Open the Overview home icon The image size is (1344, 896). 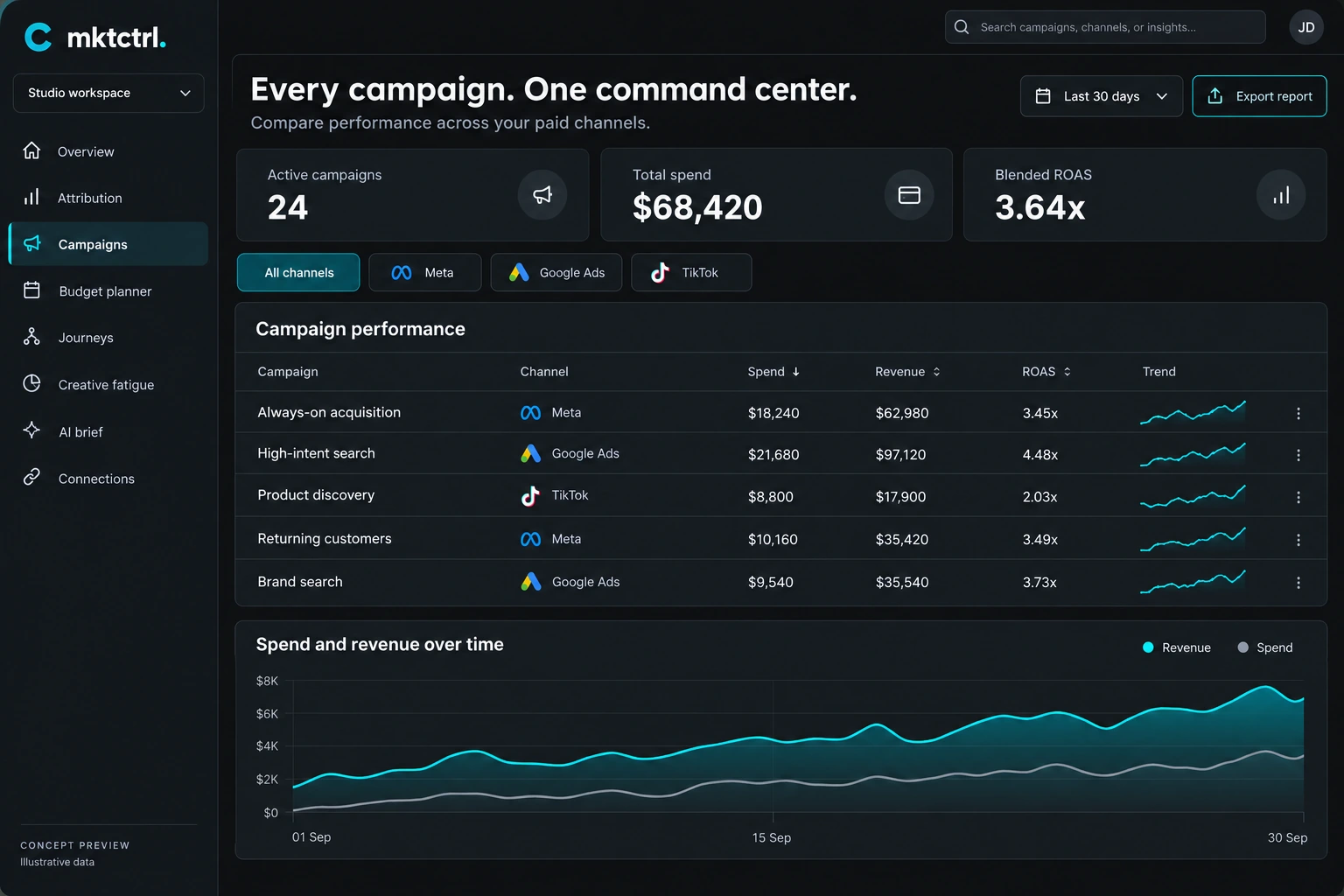point(31,150)
